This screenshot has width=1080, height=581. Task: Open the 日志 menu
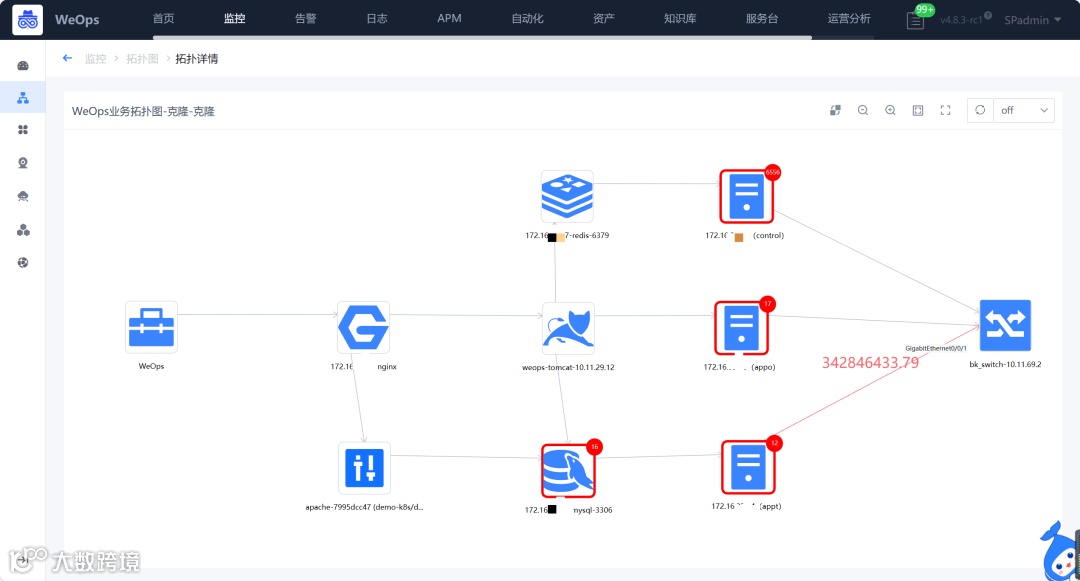377,19
